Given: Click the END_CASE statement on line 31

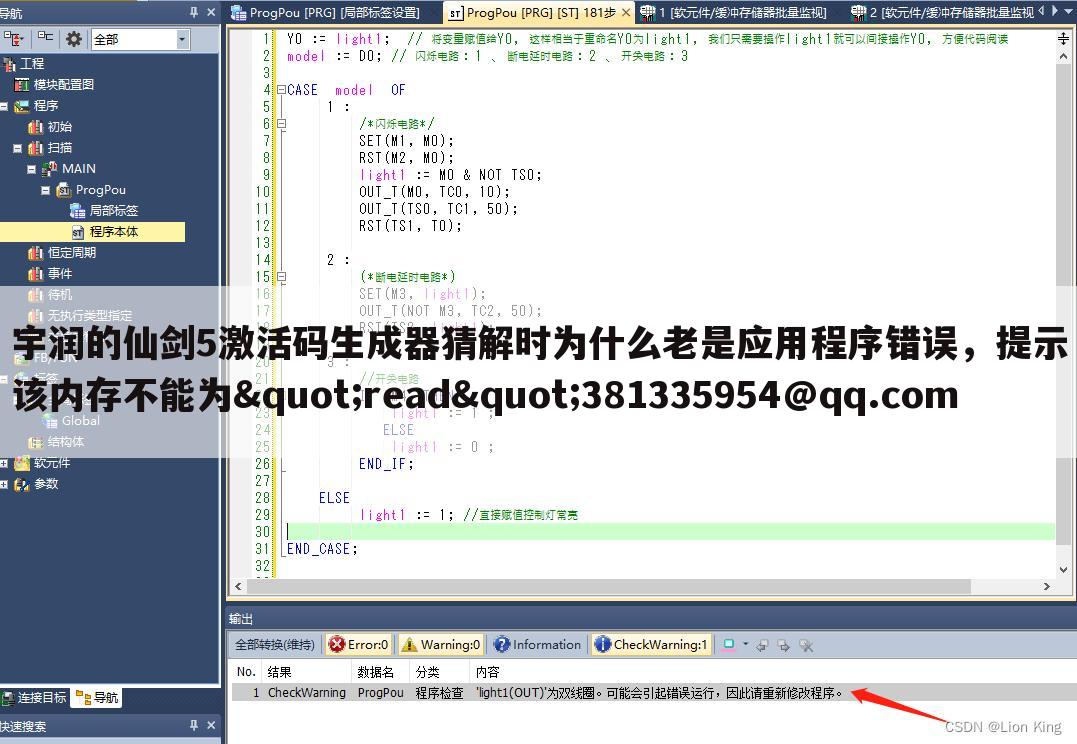Looking at the screenshot, I should pyautogui.click(x=322, y=549).
